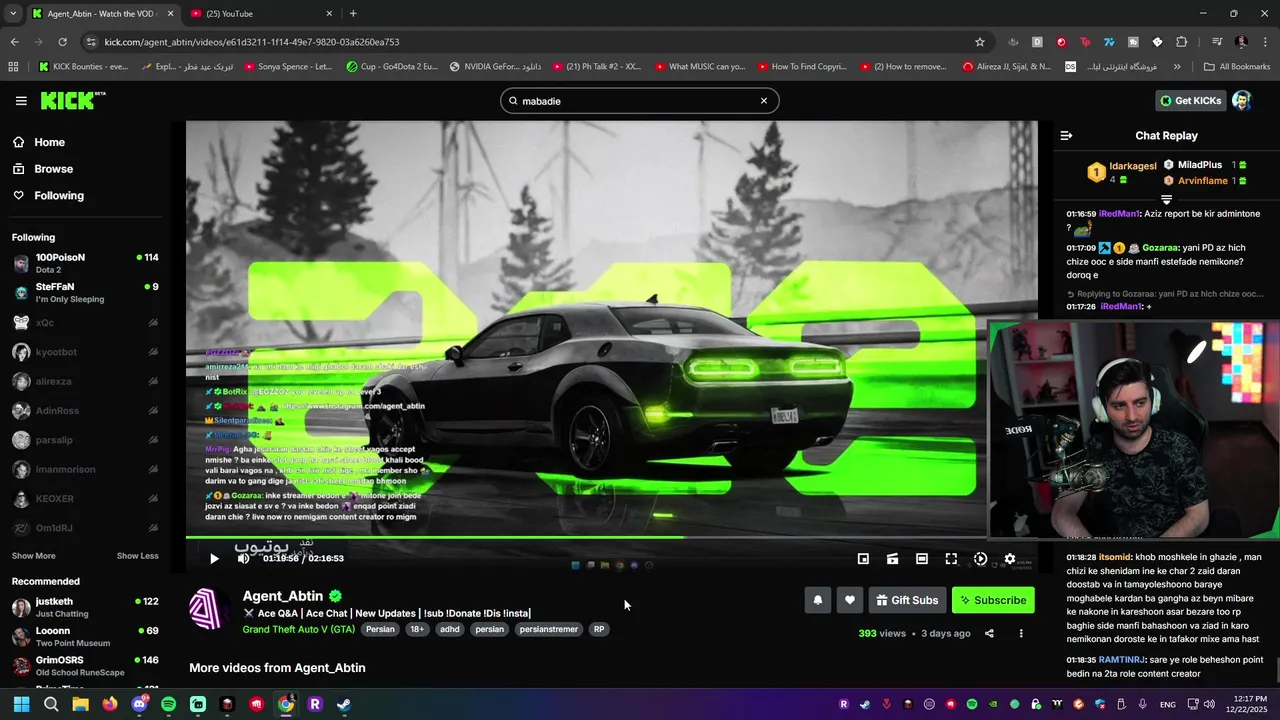
Task: Open Agent_Abtin channel name link
Action: pos(282,596)
